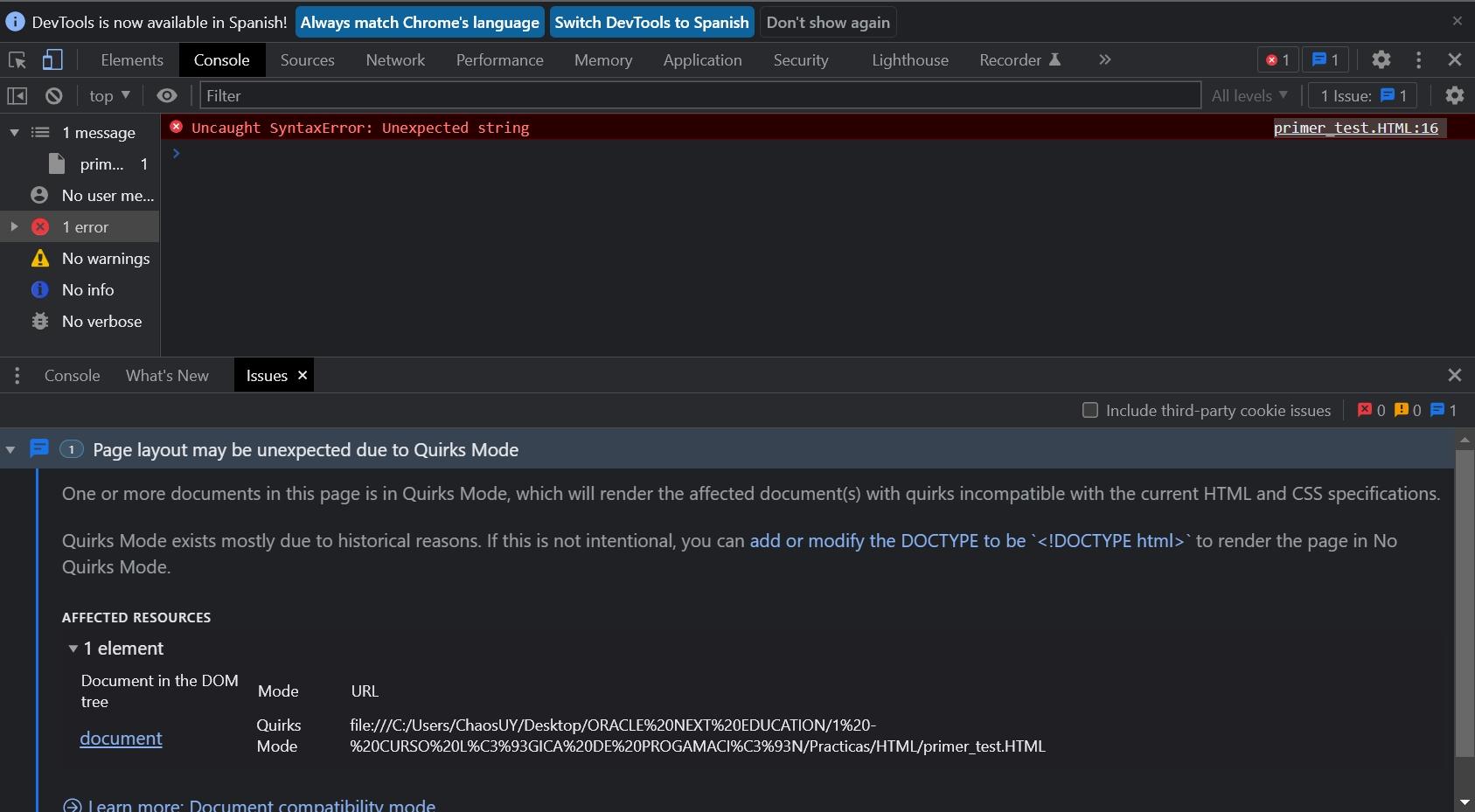Switch to the drawer Console tab

(72, 375)
